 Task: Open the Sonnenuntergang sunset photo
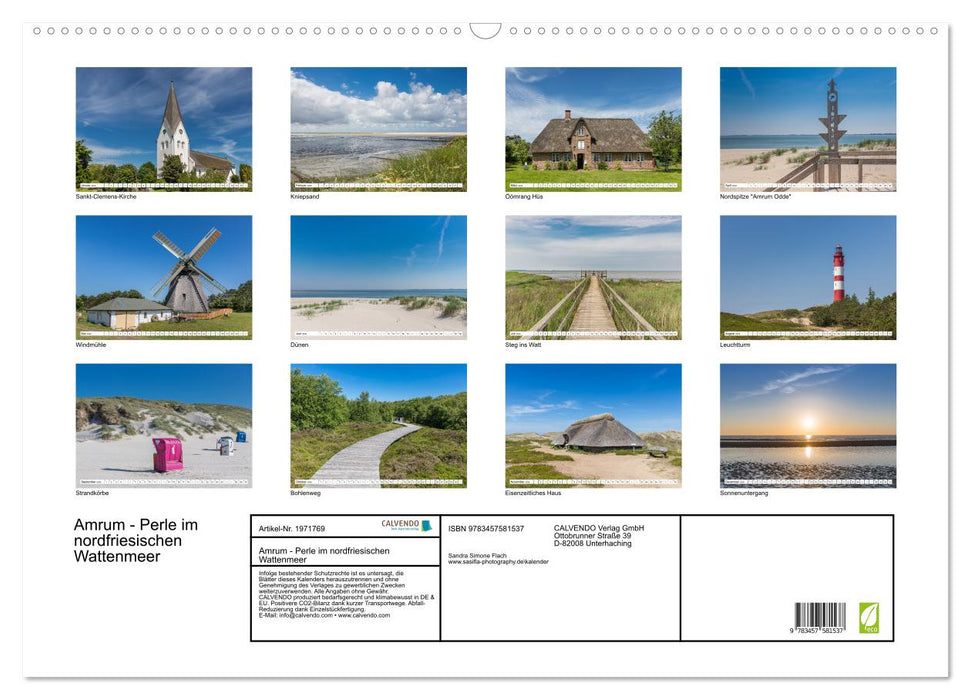(x=808, y=422)
